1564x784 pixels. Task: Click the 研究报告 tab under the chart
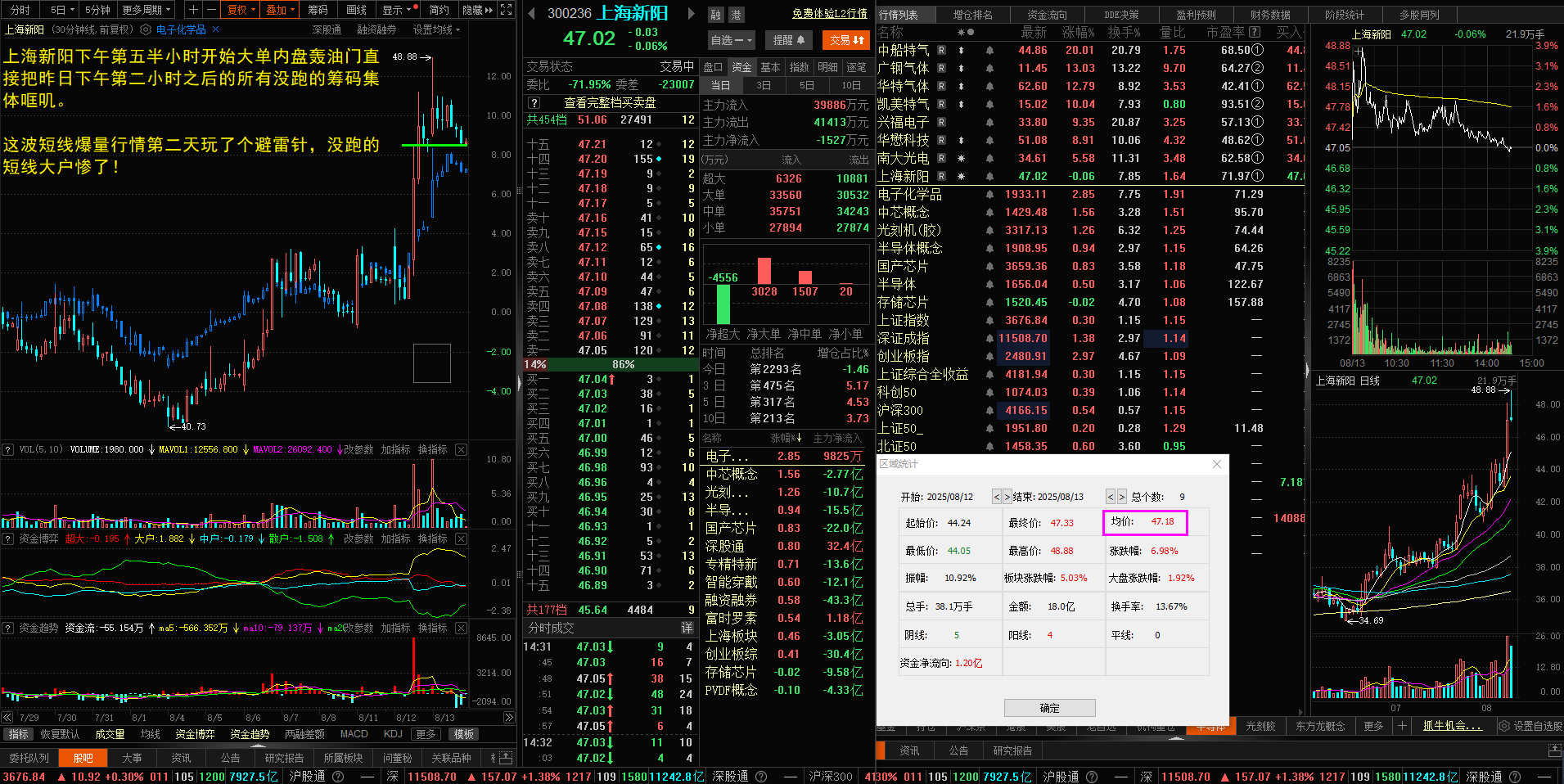[284, 758]
